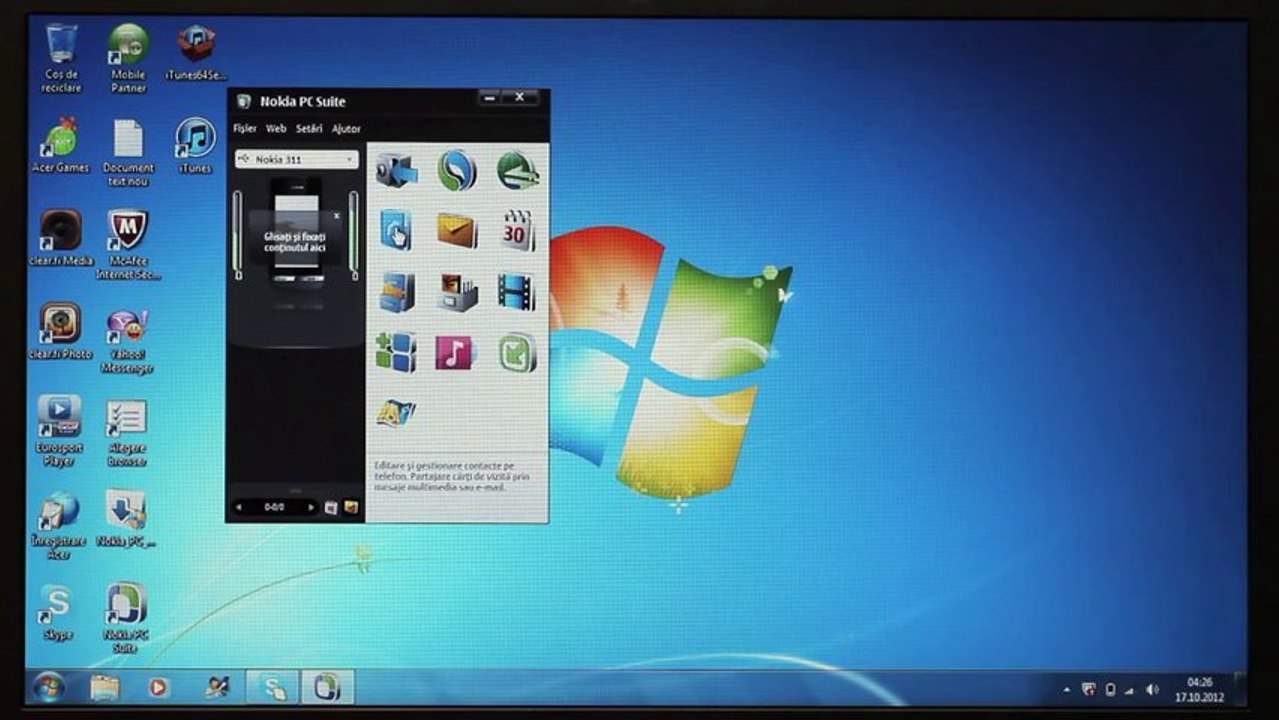
Task: Select the iTunes desktop shortcut
Action: coord(195,146)
